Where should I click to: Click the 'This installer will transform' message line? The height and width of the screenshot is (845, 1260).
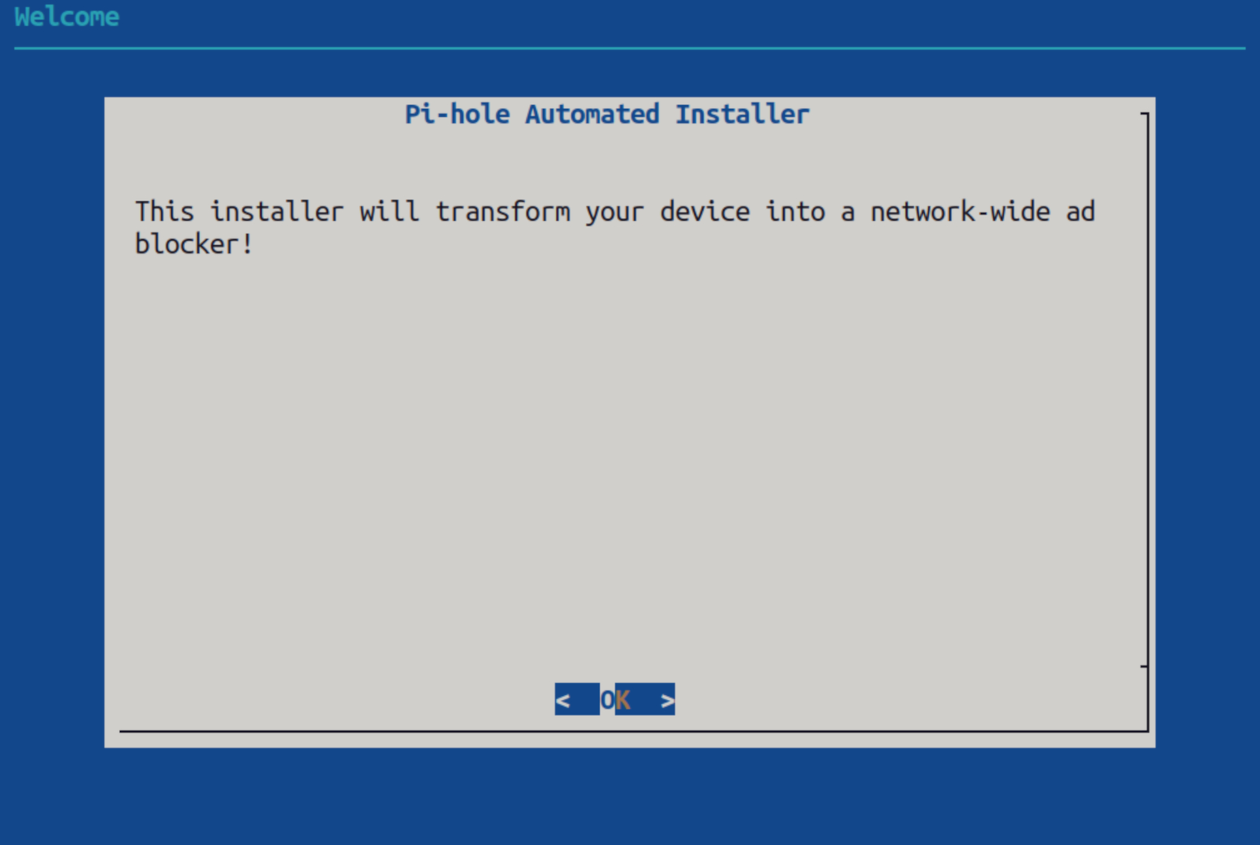coord(615,212)
